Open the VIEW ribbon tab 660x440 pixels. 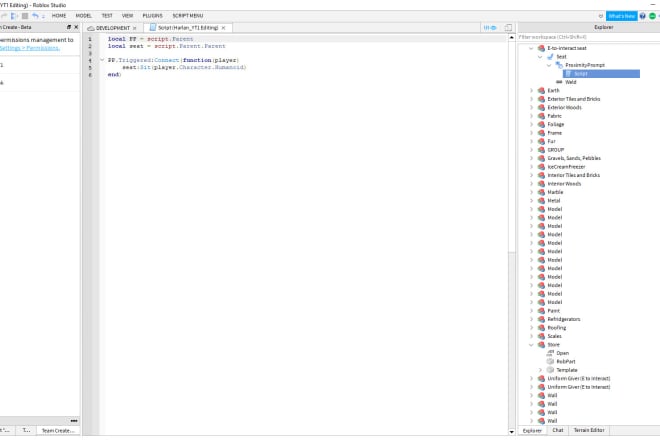tap(128, 16)
